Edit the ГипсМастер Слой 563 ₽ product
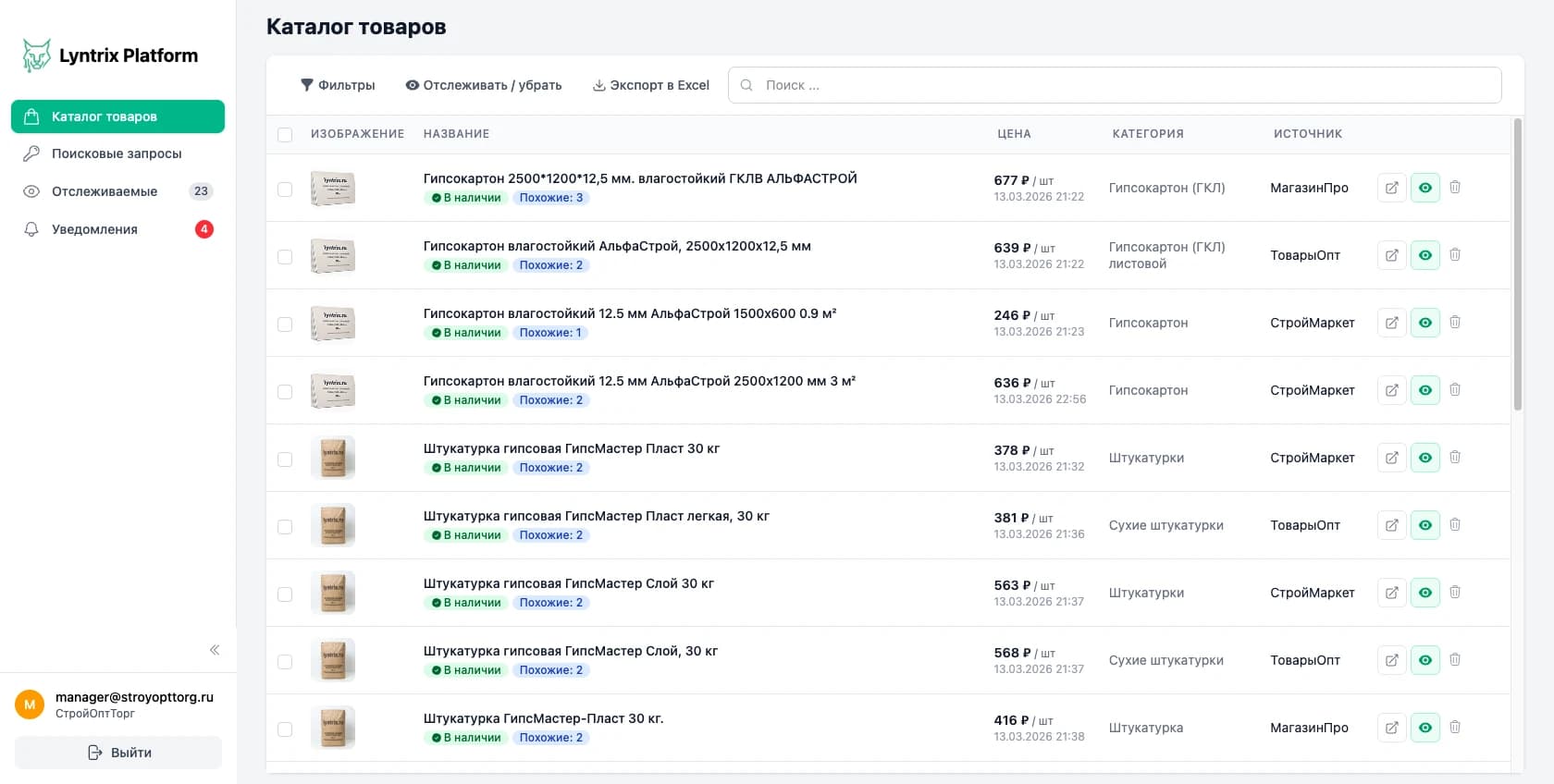1554x784 pixels. [x=1391, y=593]
